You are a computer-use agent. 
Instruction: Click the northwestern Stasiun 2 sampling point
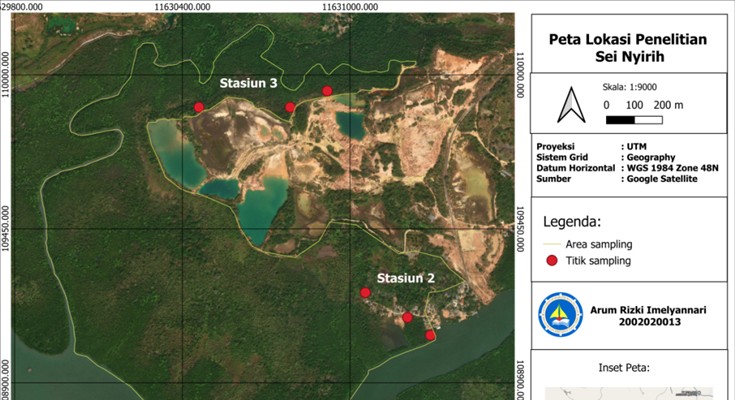click(365, 293)
